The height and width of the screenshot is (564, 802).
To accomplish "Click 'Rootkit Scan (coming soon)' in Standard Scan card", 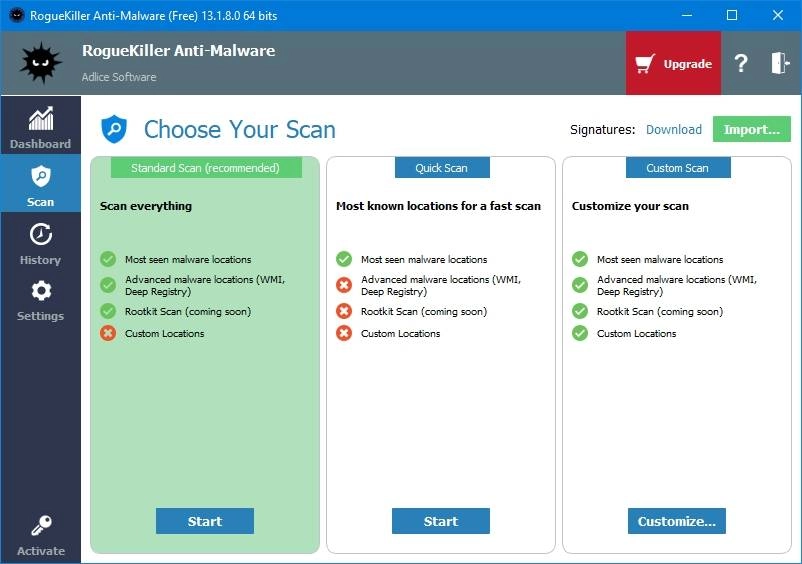I will [x=188, y=311].
